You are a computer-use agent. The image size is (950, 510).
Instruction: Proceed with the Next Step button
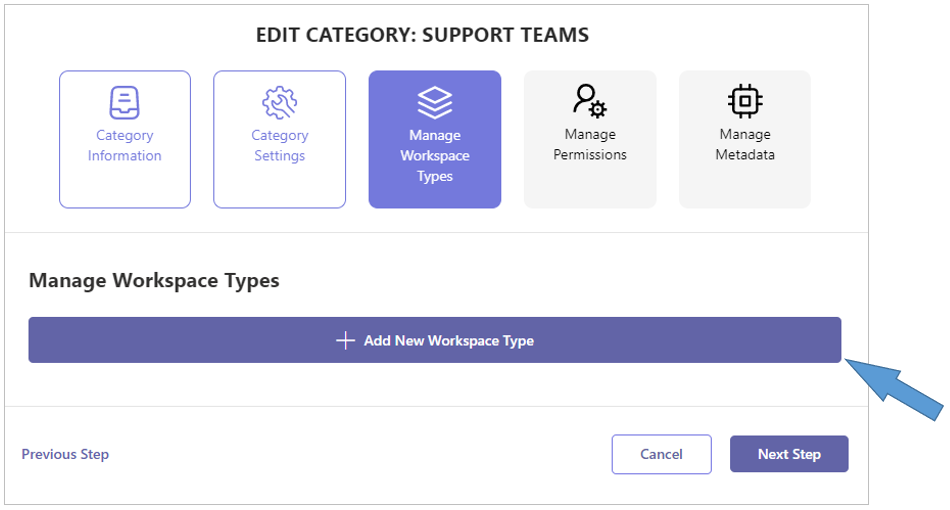pyautogui.click(x=789, y=454)
